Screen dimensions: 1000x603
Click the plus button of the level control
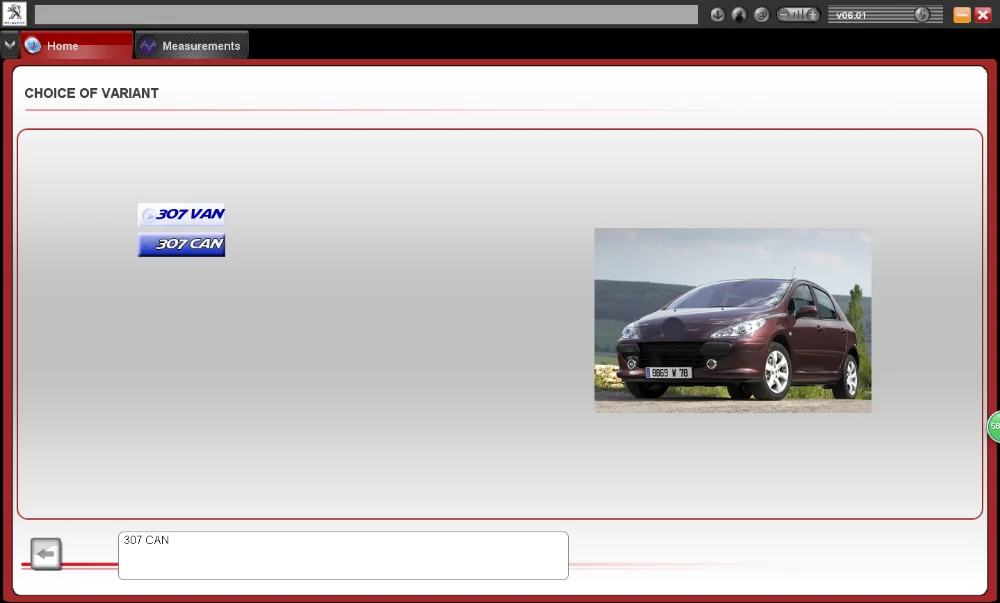[812, 15]
